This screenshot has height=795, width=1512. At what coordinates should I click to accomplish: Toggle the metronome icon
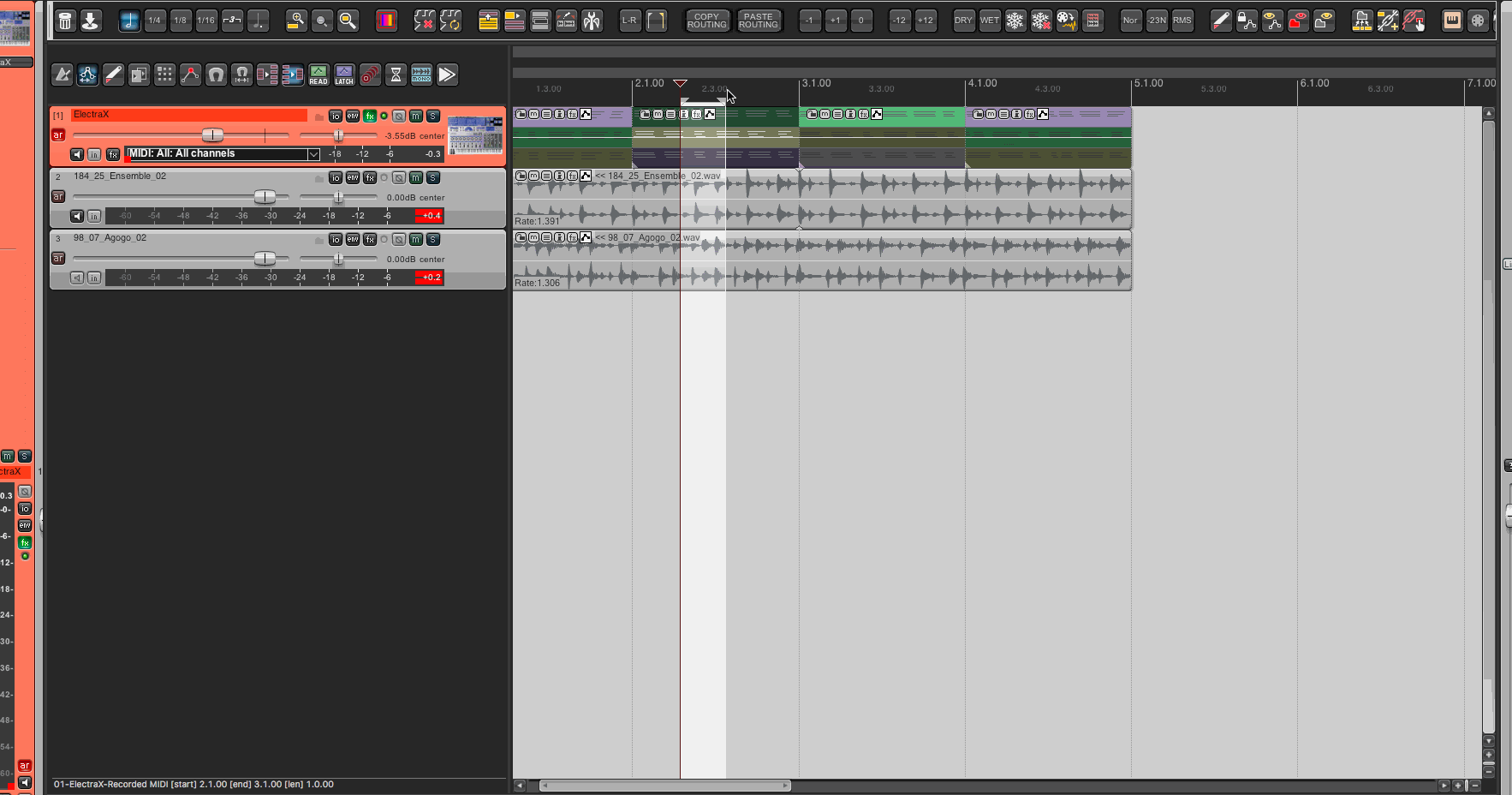62,75
